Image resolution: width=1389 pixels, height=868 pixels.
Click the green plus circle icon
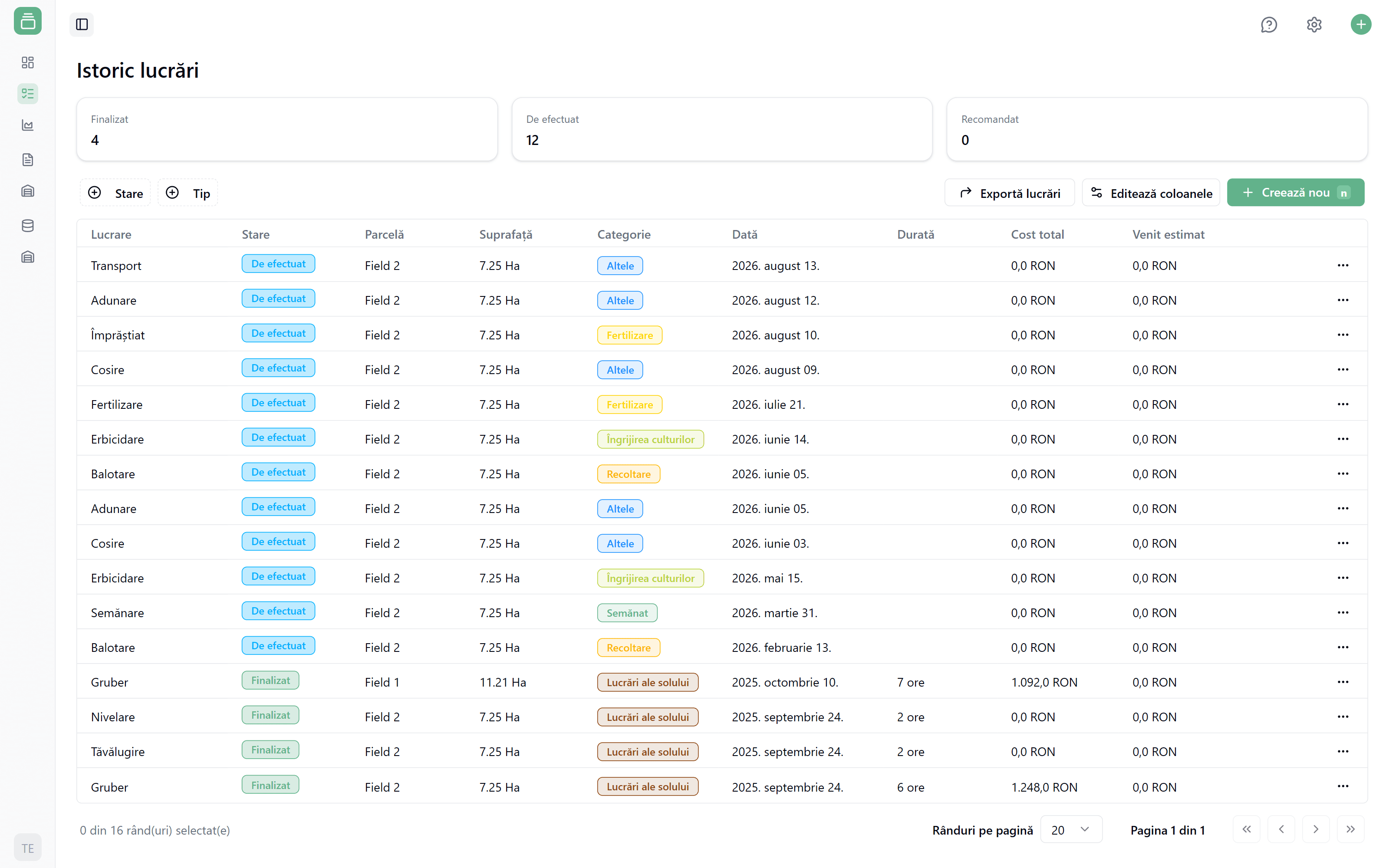pyautogui.click(x=1360, y=25)
